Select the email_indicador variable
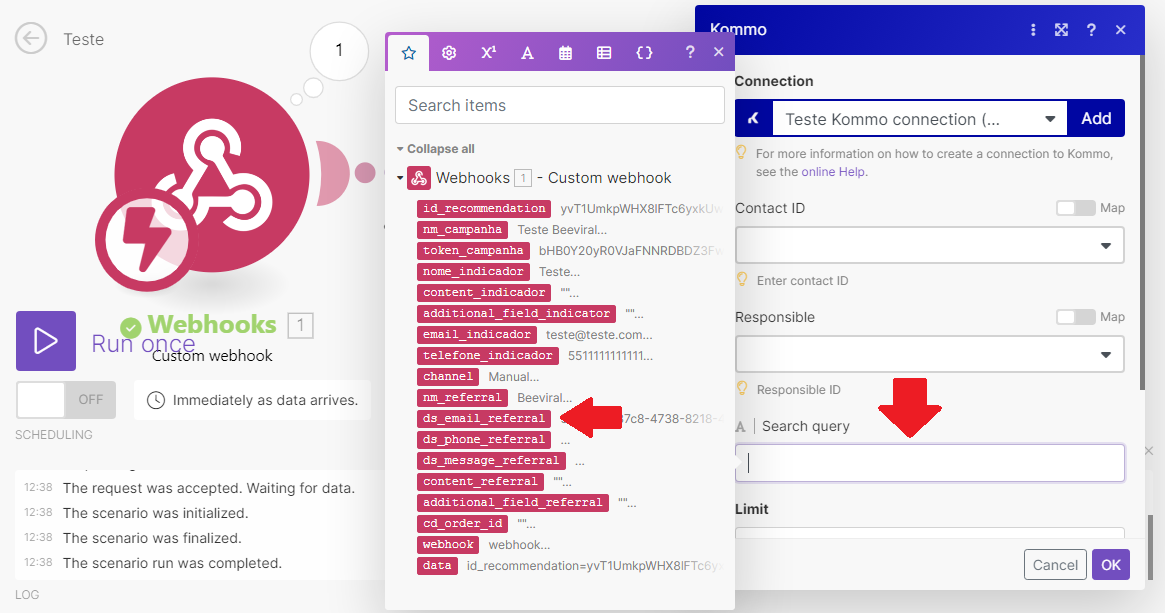1165x613 pixels. [477, 334]
